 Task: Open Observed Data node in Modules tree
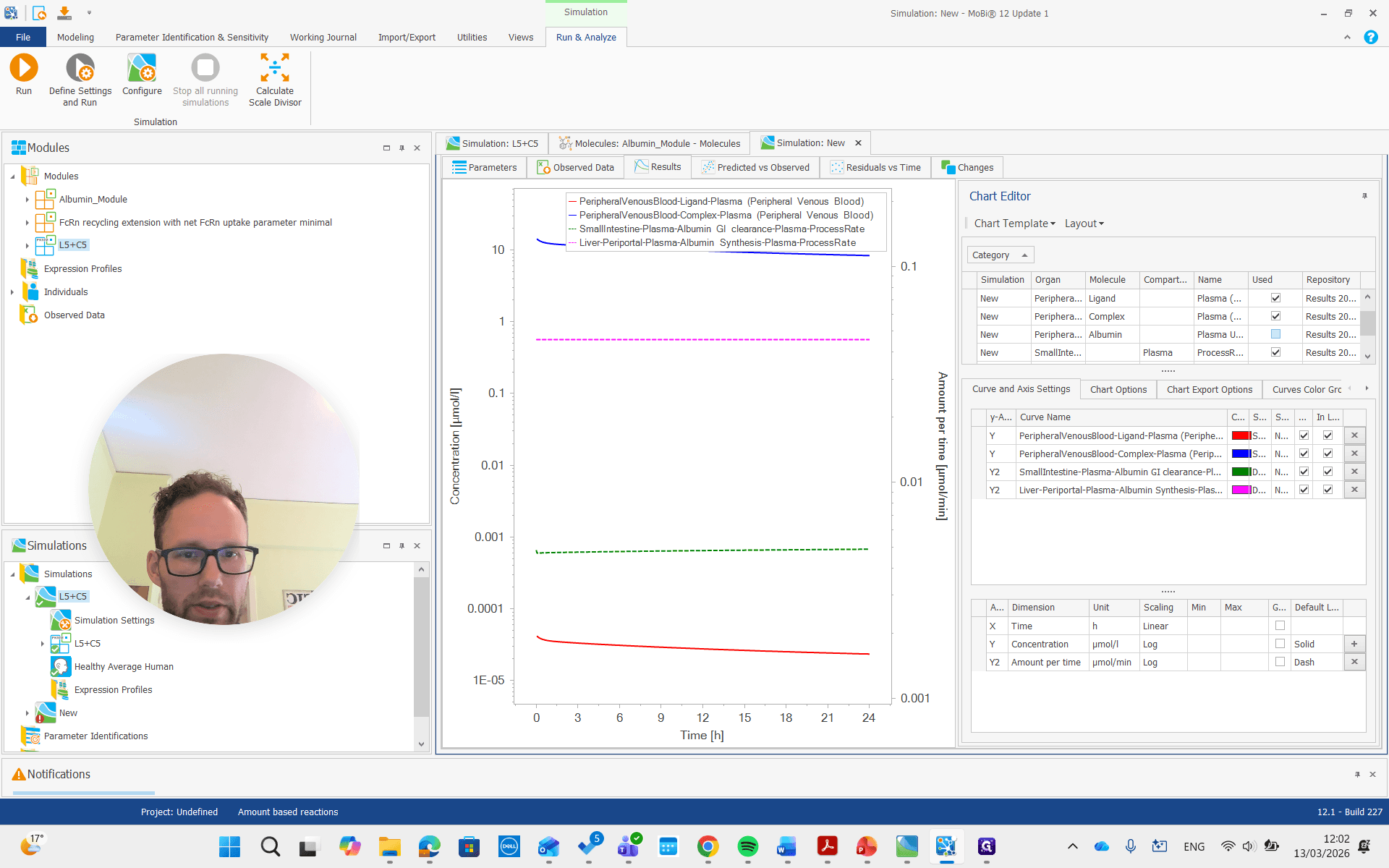pyautogui.click(x=74, y=315)
